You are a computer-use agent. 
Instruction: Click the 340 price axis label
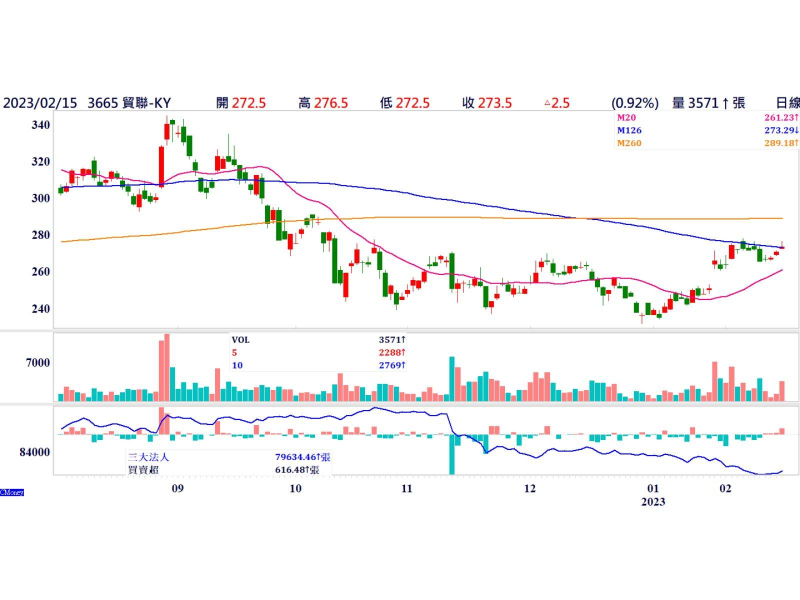41,125
